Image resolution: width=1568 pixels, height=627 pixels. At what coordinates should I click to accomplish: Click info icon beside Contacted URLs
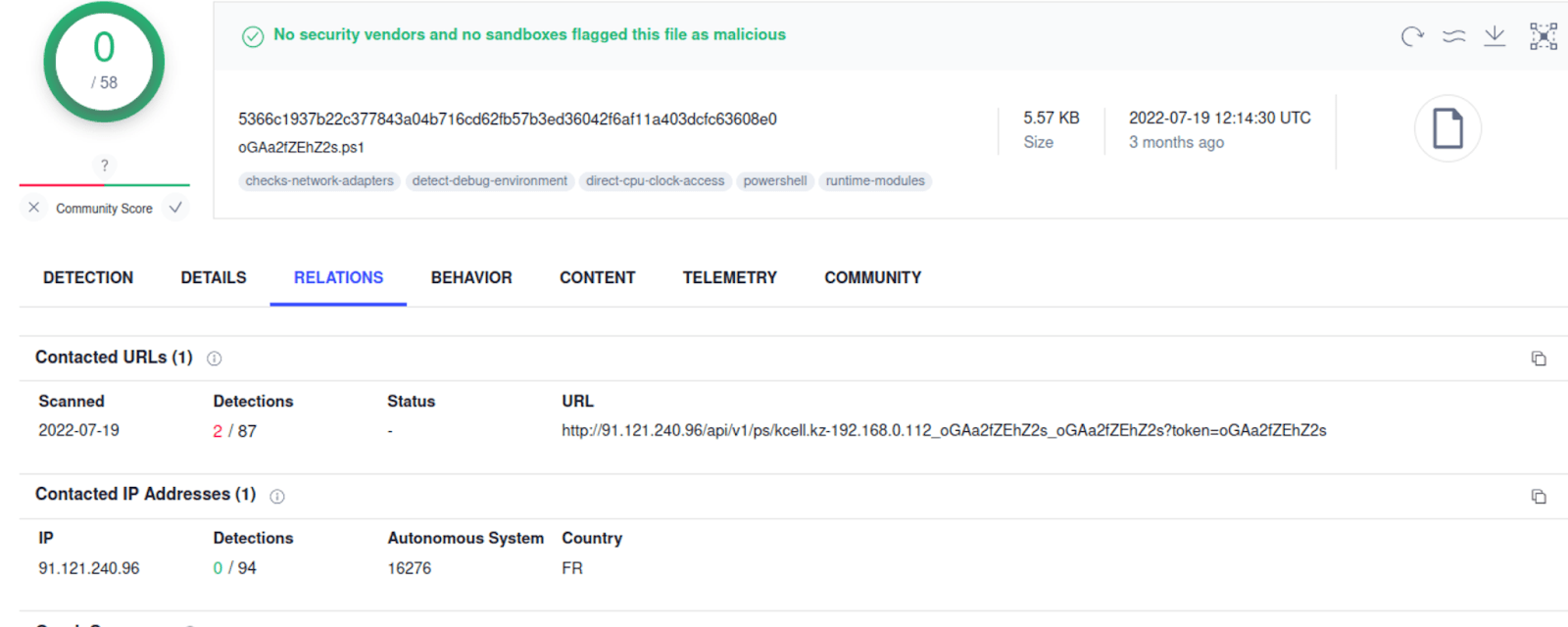point(214,359)
